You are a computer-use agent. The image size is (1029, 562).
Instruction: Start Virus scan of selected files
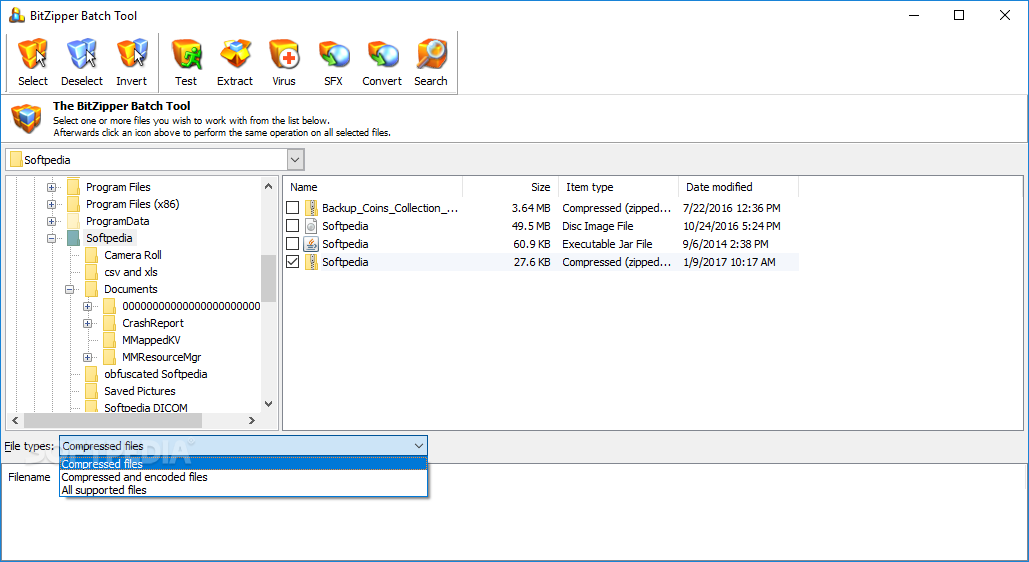(284, 62)
